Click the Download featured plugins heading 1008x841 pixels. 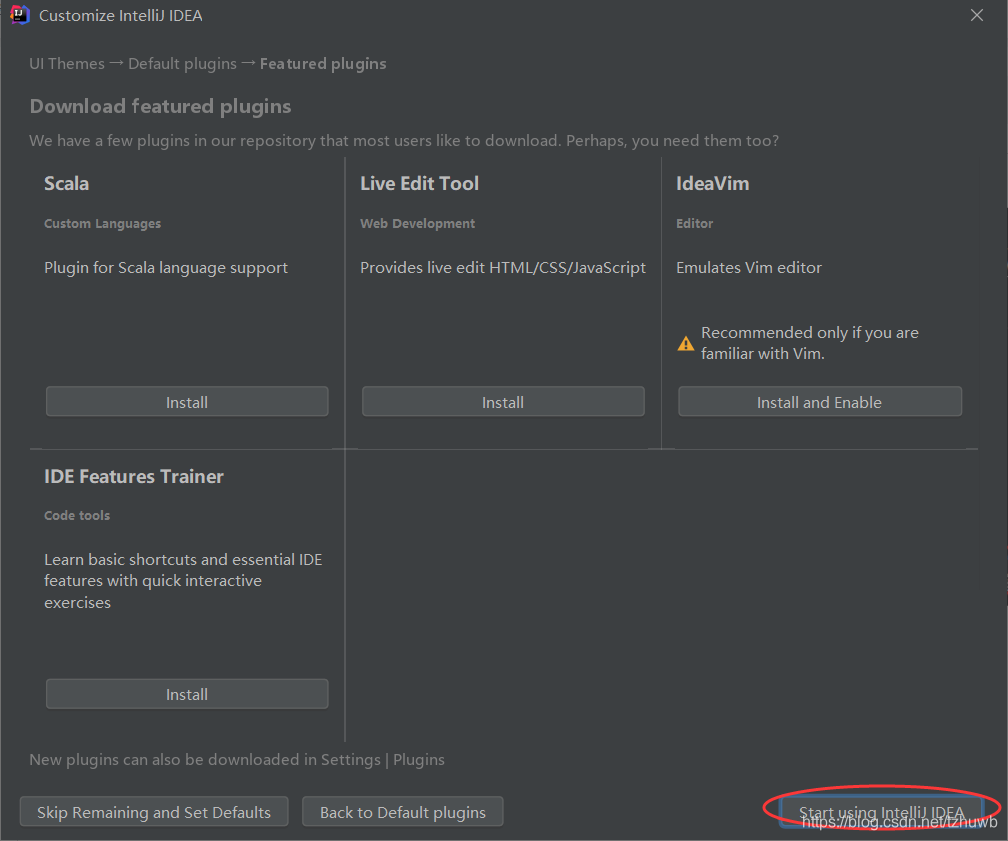click(161, 106)
